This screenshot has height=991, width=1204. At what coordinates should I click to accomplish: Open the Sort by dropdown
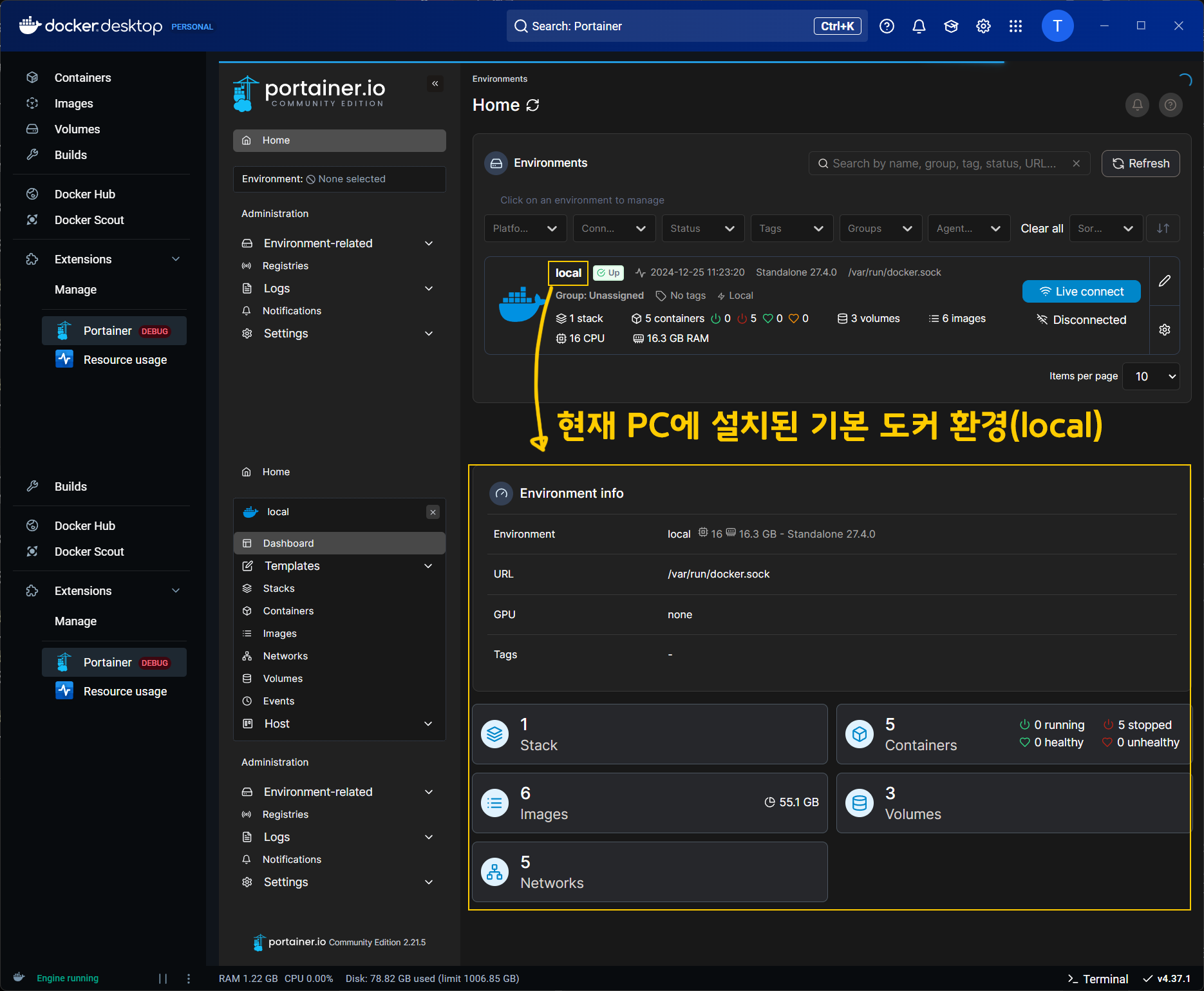(x=1106, y=229)
